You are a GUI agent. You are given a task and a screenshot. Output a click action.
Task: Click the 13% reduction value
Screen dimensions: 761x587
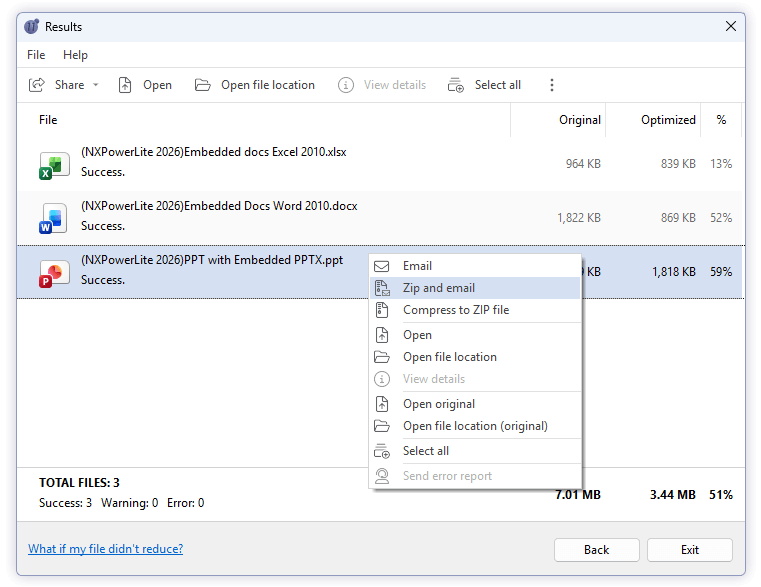[x=721, y=164]
